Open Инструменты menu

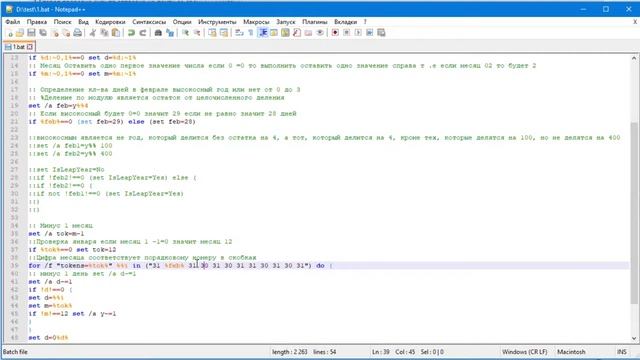(x=217, y=22)
